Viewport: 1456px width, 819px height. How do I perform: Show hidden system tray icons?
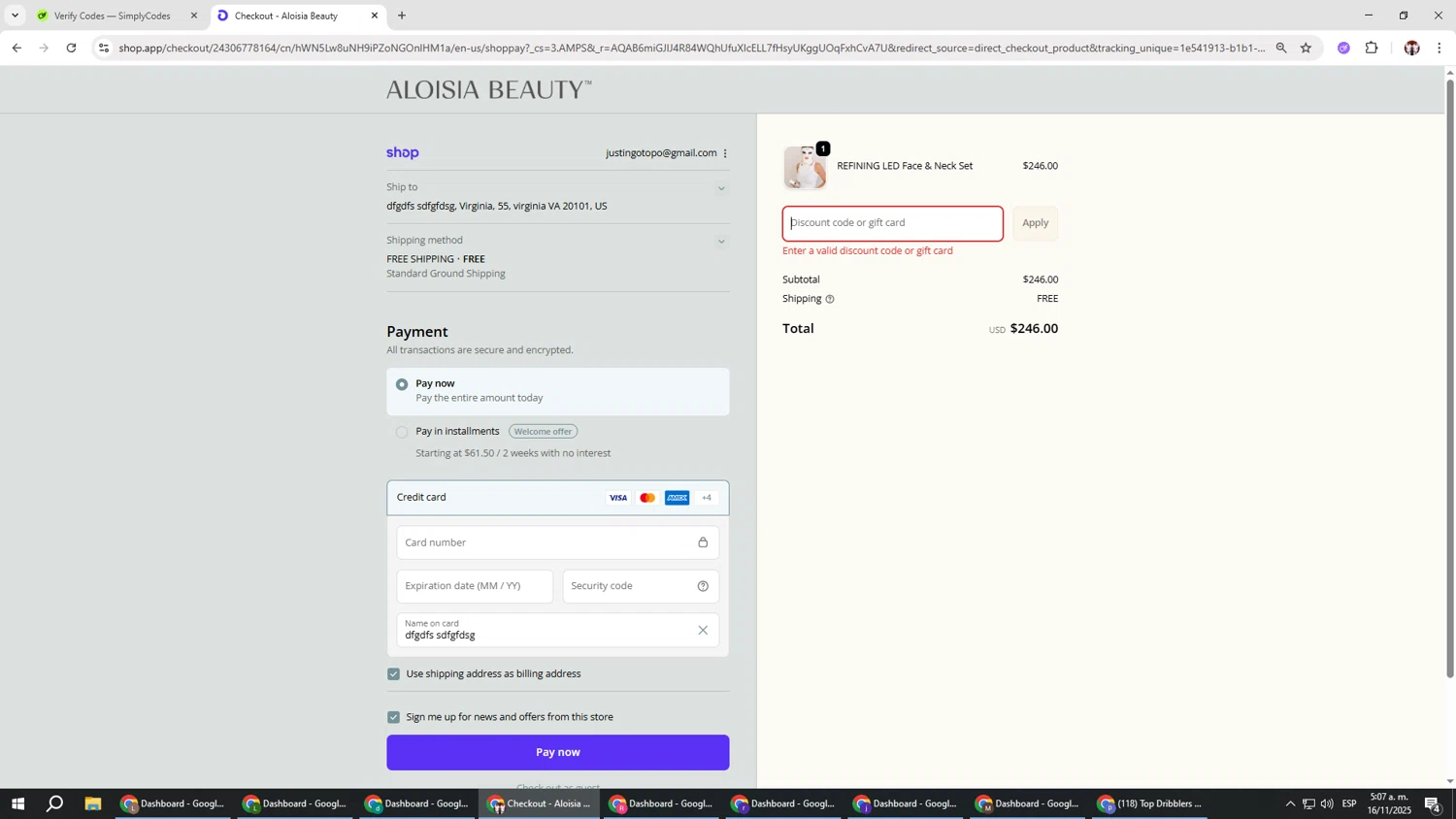(1290, 803)
